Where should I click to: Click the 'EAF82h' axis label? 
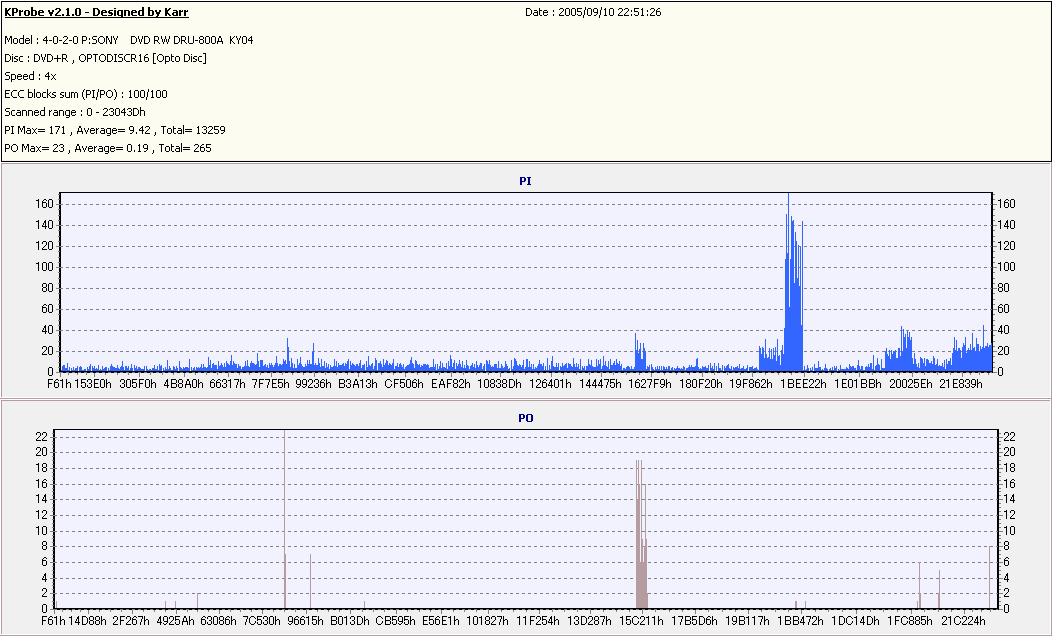click(451, 384)
